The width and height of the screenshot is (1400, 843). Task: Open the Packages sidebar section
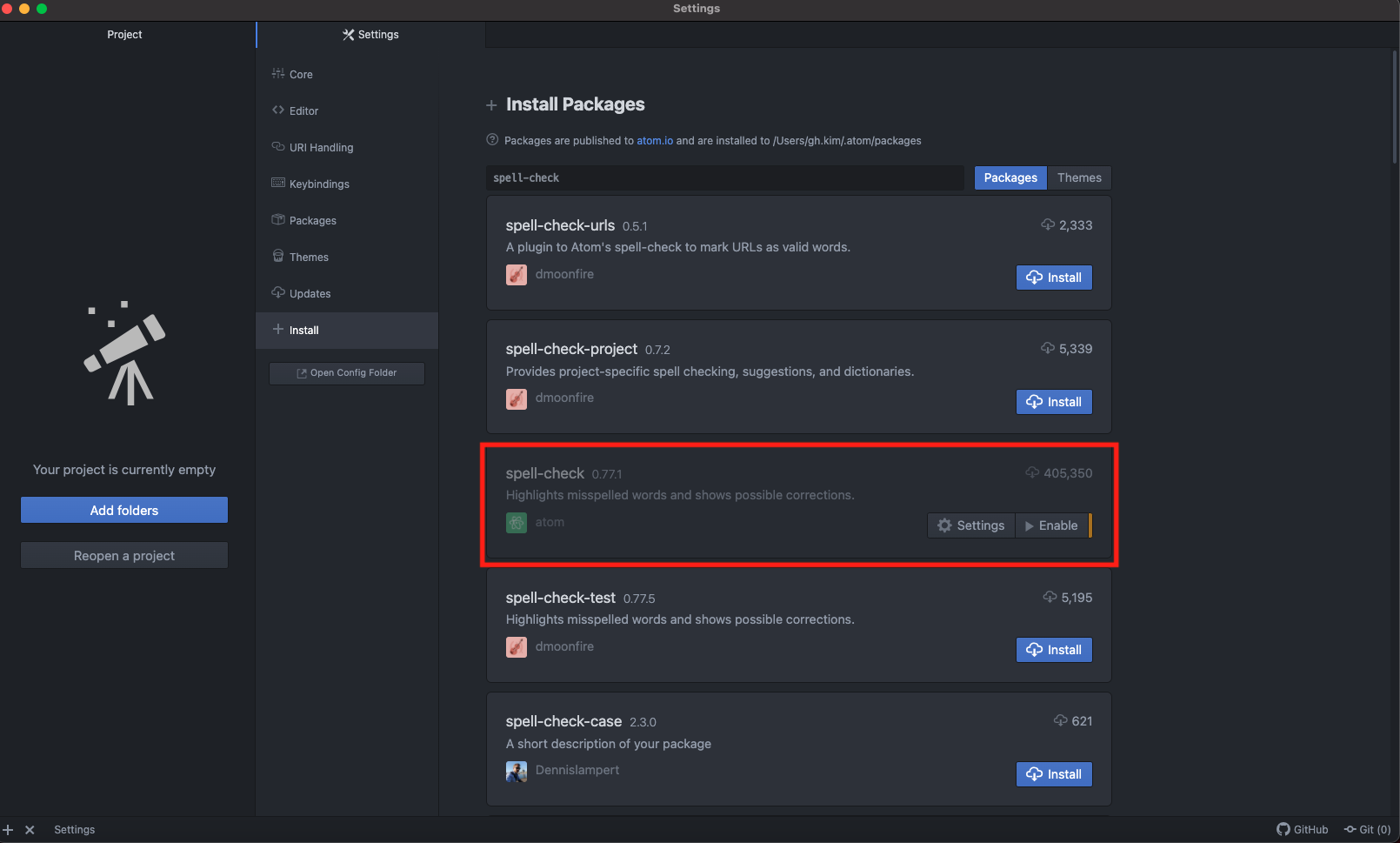click(346, 220)
